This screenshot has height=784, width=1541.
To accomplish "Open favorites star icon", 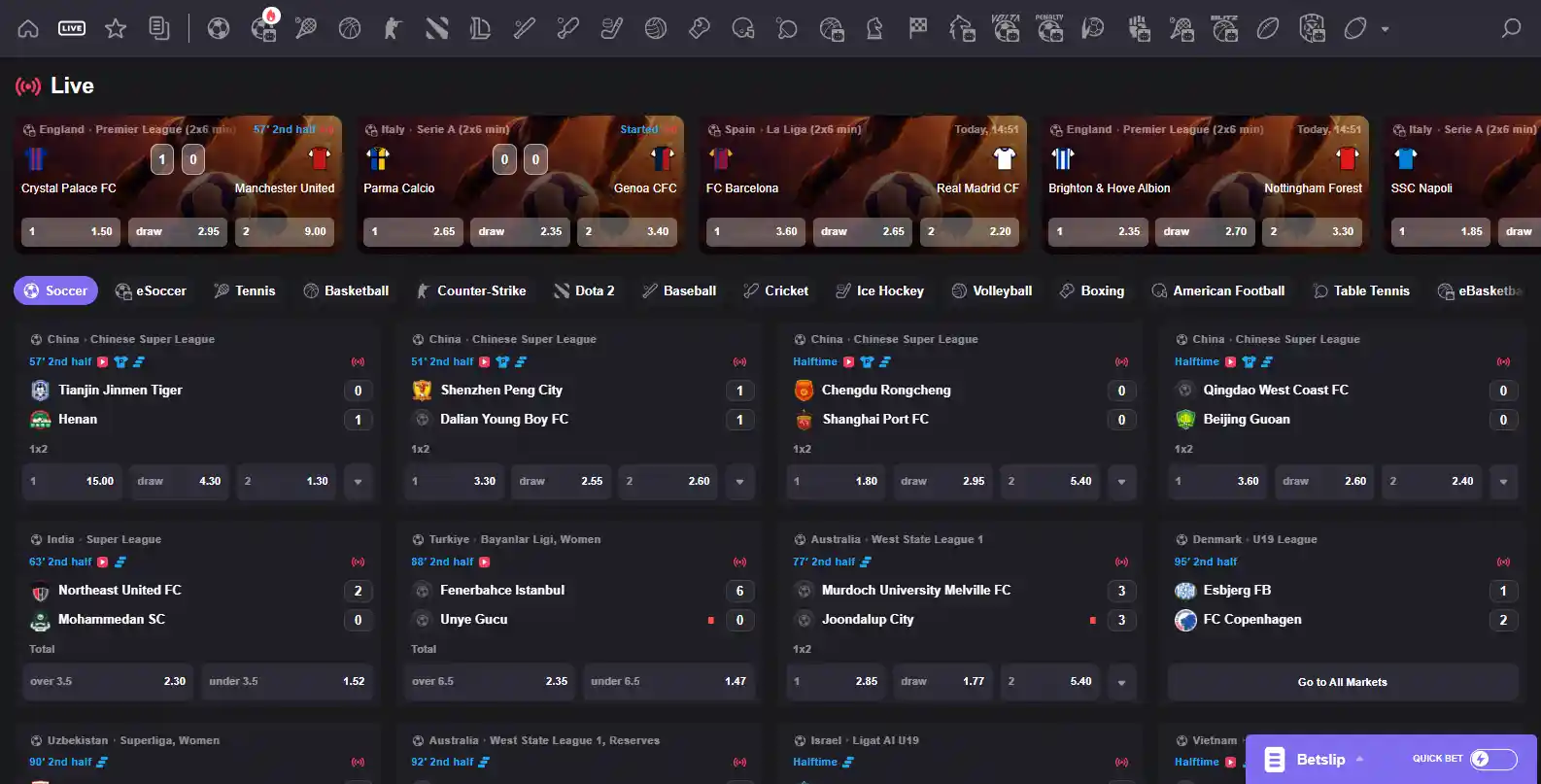I will click(116, 28).
